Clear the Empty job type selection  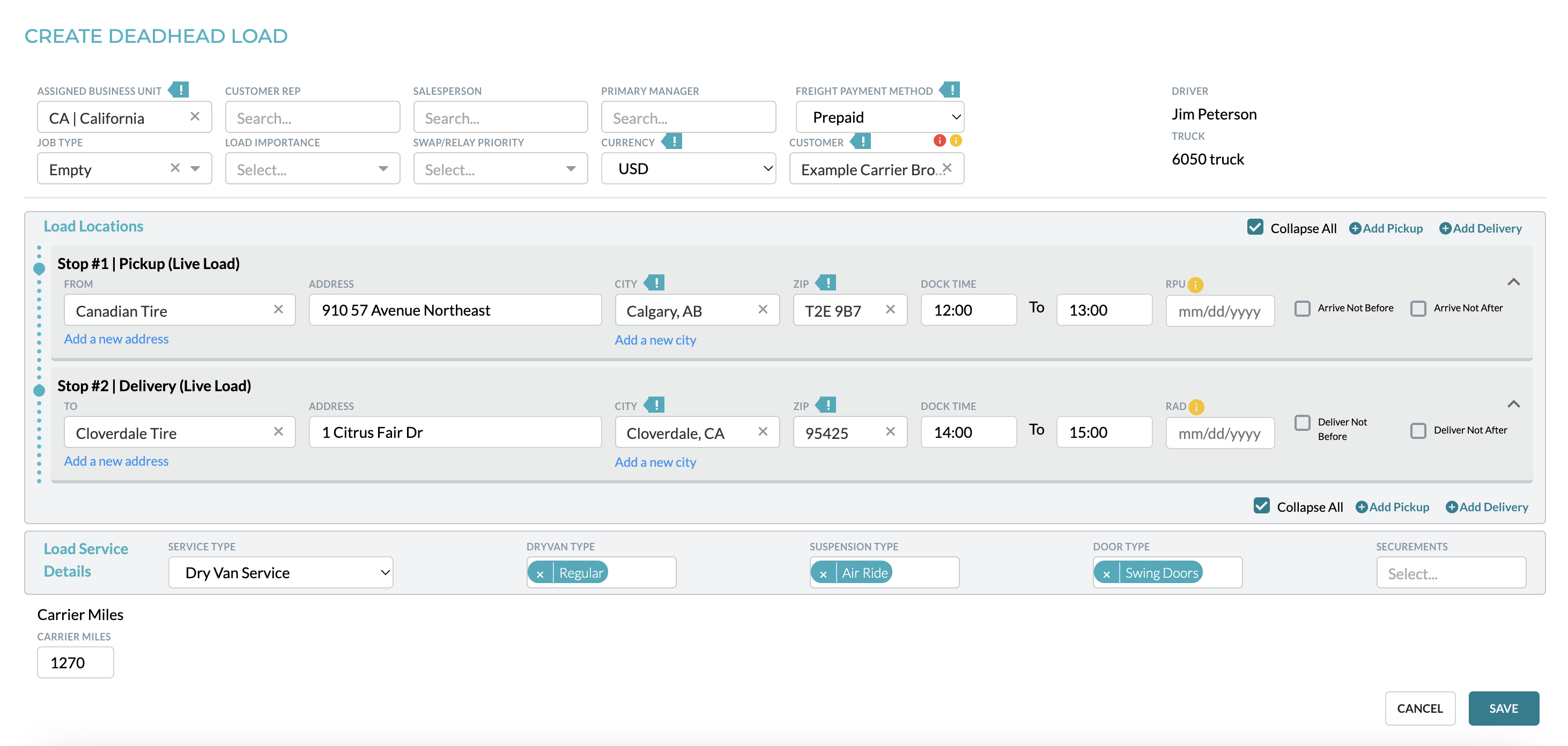pos(175,168)
